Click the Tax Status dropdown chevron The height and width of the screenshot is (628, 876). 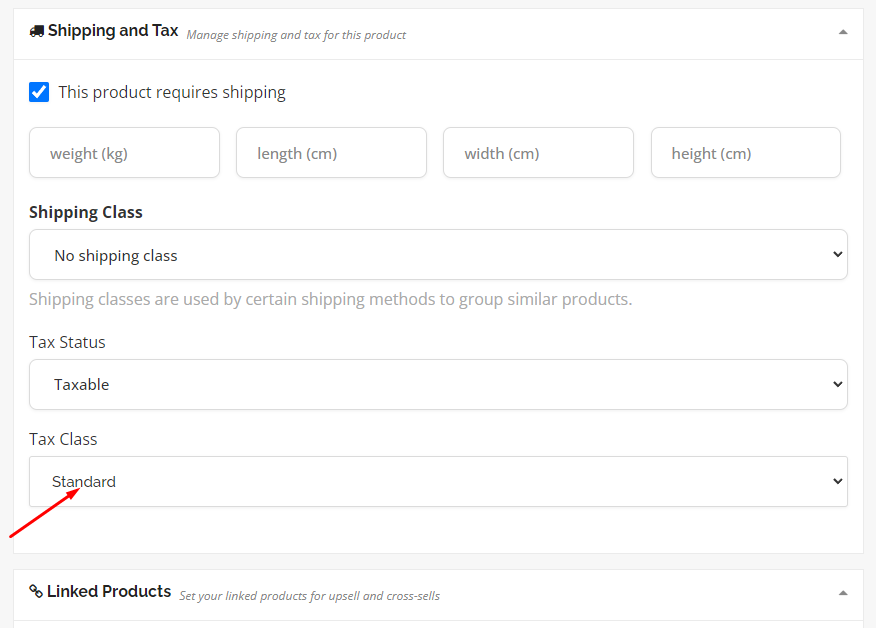pyautogui.click(x=837, y=384)
